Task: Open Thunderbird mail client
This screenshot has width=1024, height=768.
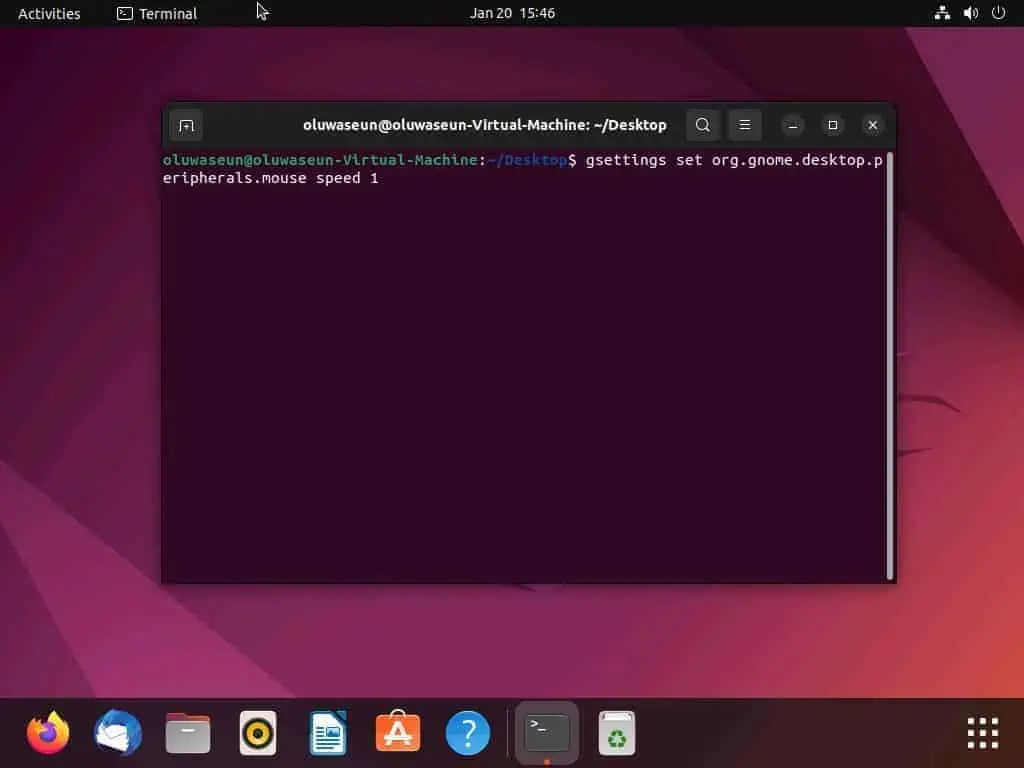Action: point(117,732)
